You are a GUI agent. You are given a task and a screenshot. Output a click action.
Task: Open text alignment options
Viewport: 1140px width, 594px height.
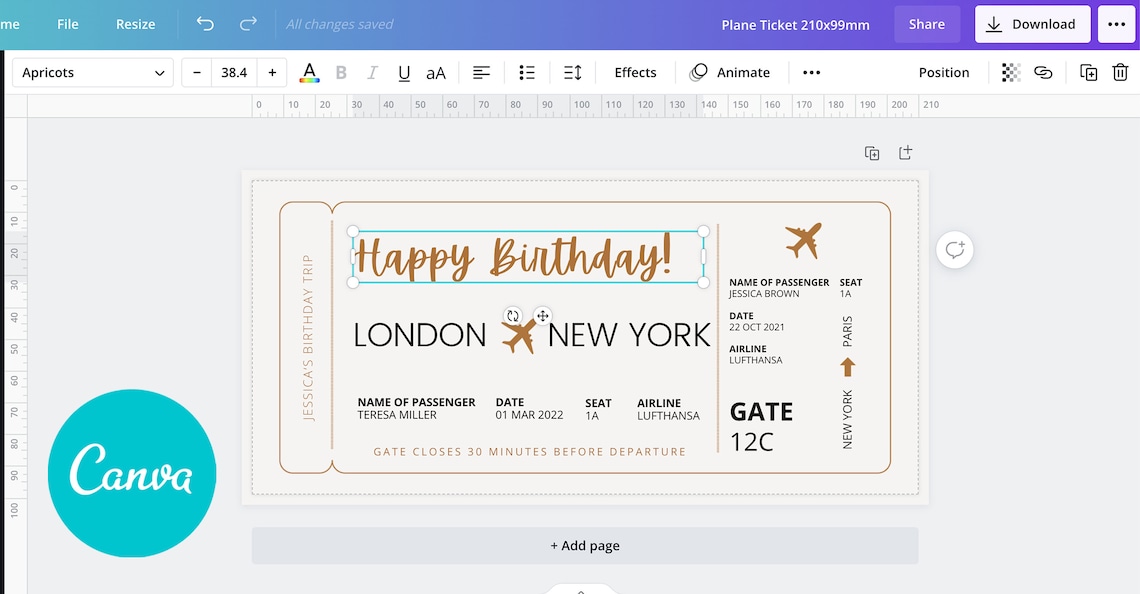coord(481,72)
